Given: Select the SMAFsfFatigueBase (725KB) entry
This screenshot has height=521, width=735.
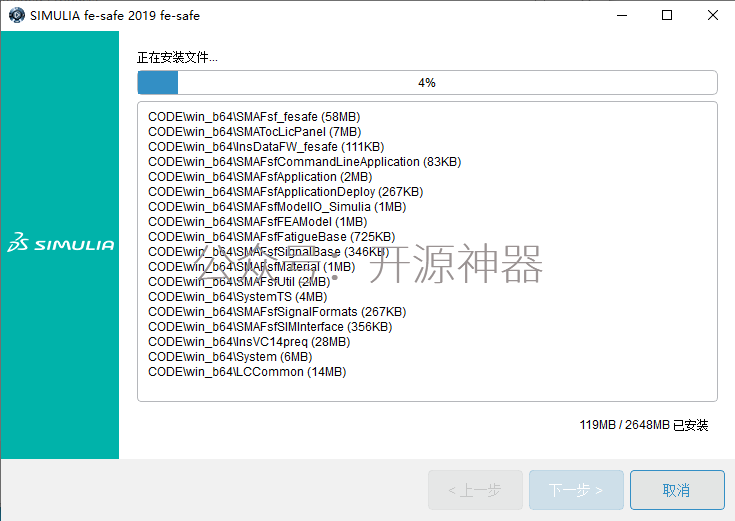Looking at the screenshot, I should 272,237.
